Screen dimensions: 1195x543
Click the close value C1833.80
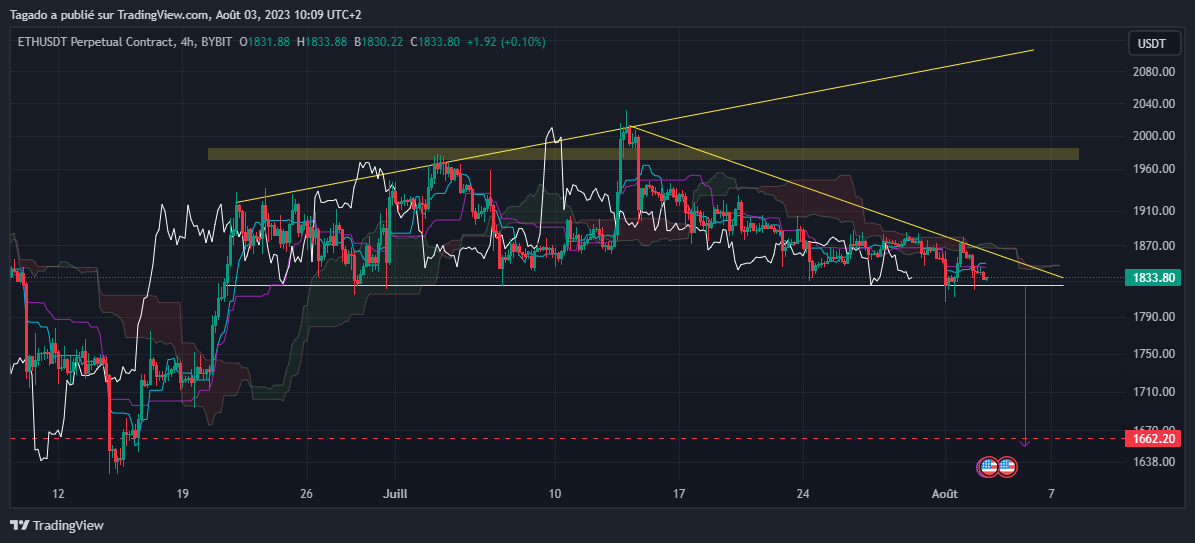tap(434, 42)
